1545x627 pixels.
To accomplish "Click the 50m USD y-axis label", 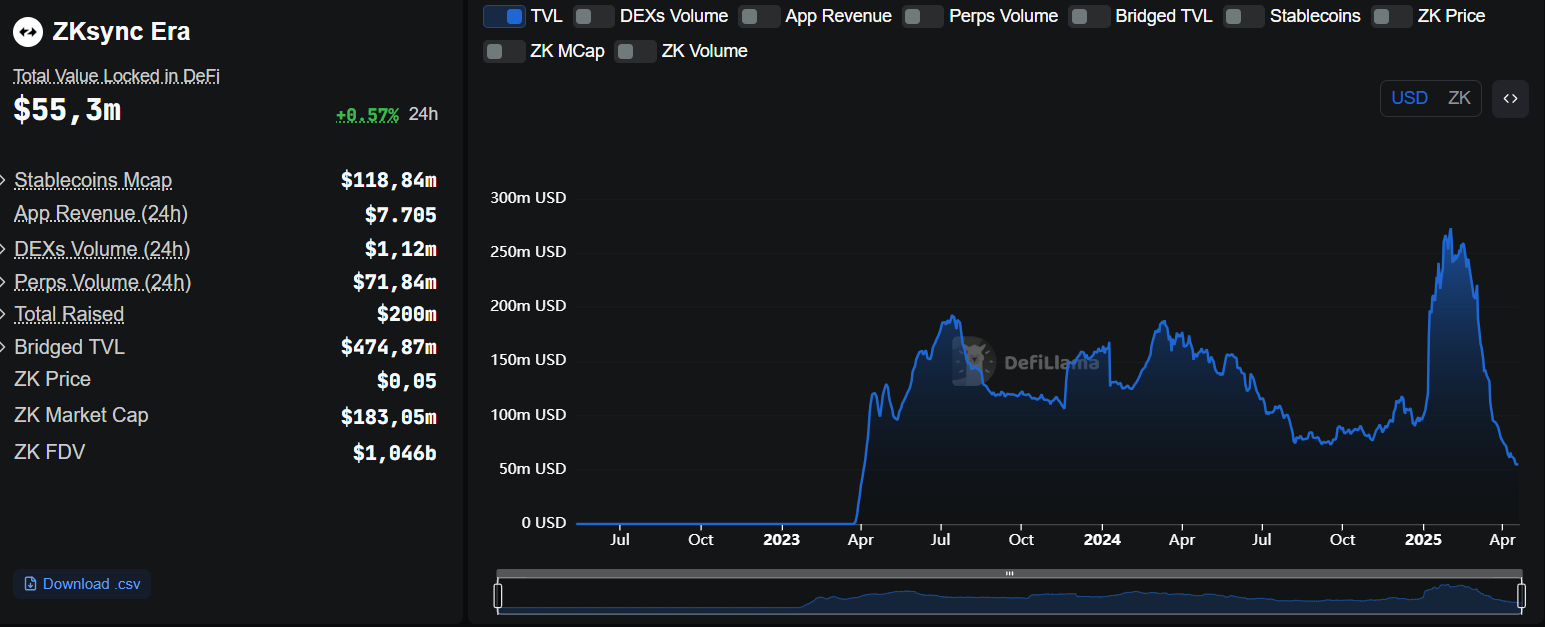I will click(532, 469).
